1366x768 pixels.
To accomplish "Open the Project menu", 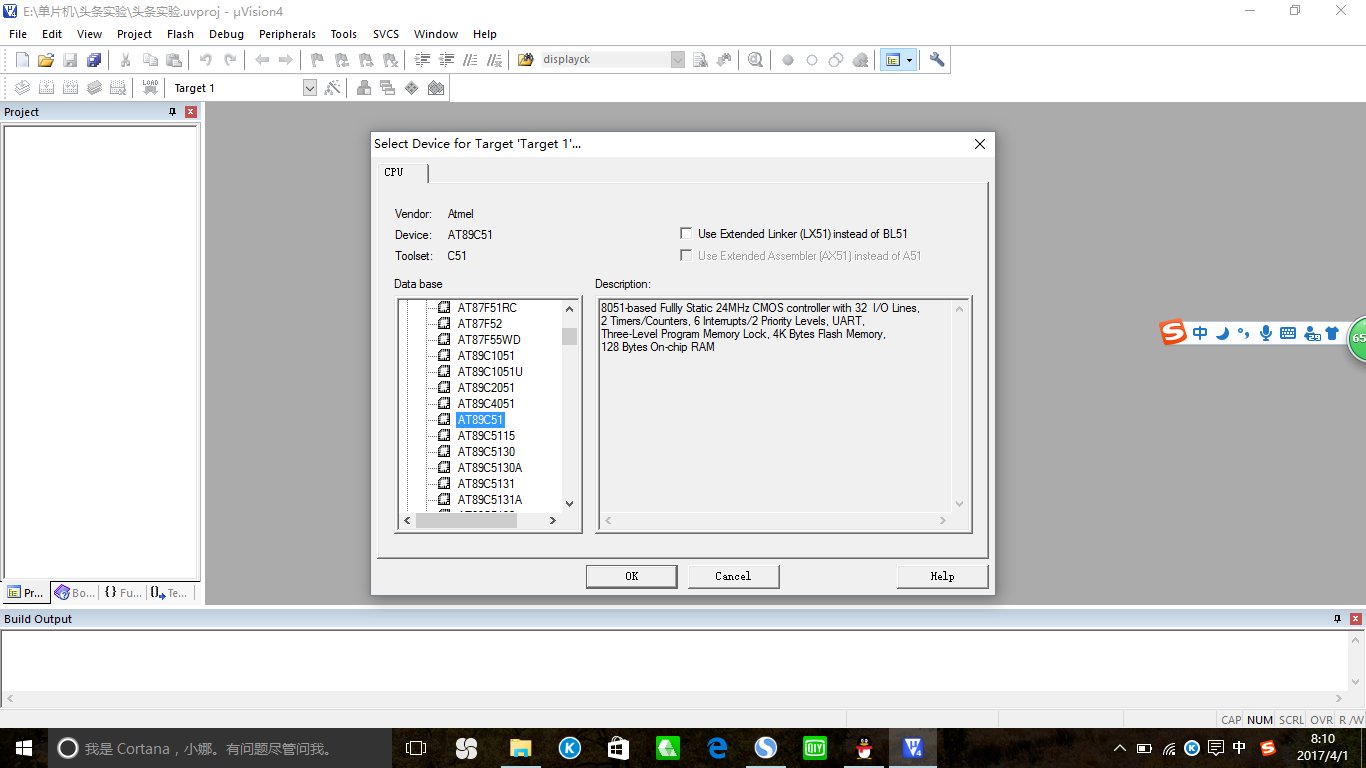I will (x=135, y=34).
